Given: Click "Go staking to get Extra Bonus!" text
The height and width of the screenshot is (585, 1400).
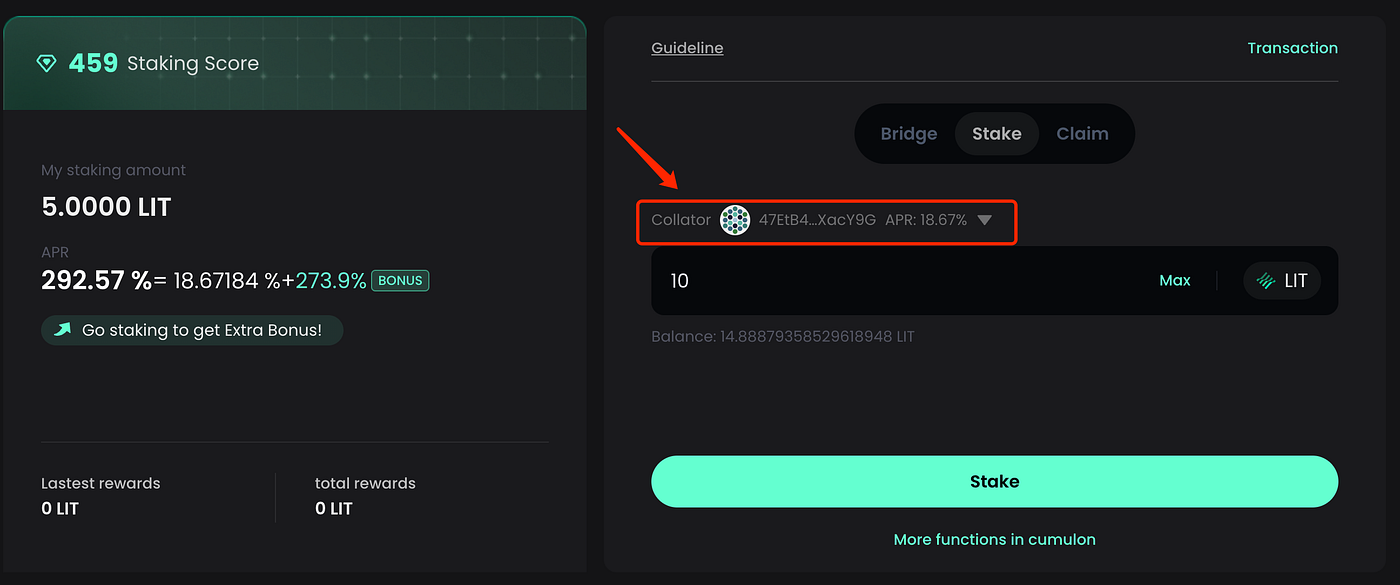Looking at the screenshot, I should click(202, 330).
